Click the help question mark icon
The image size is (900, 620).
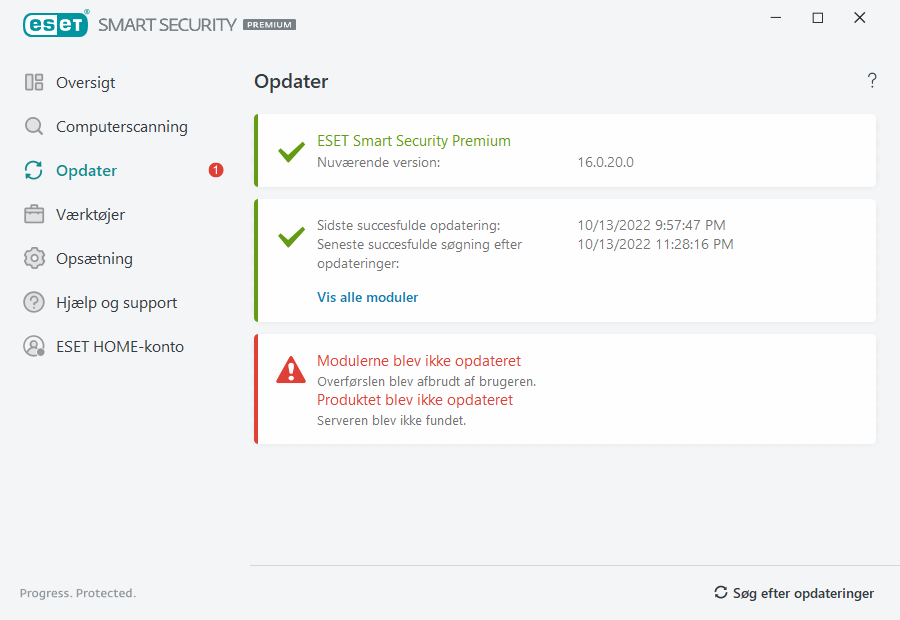(872, 81)
